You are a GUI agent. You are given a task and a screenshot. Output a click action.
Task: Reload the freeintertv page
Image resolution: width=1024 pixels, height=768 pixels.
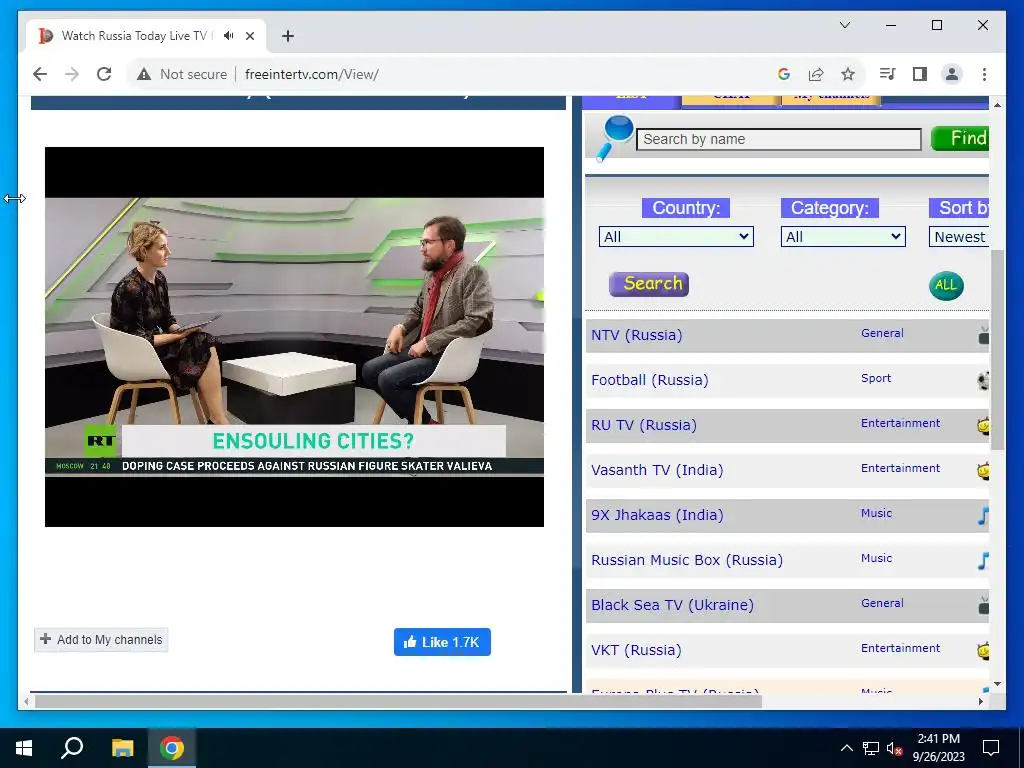(x=104, y=74)
